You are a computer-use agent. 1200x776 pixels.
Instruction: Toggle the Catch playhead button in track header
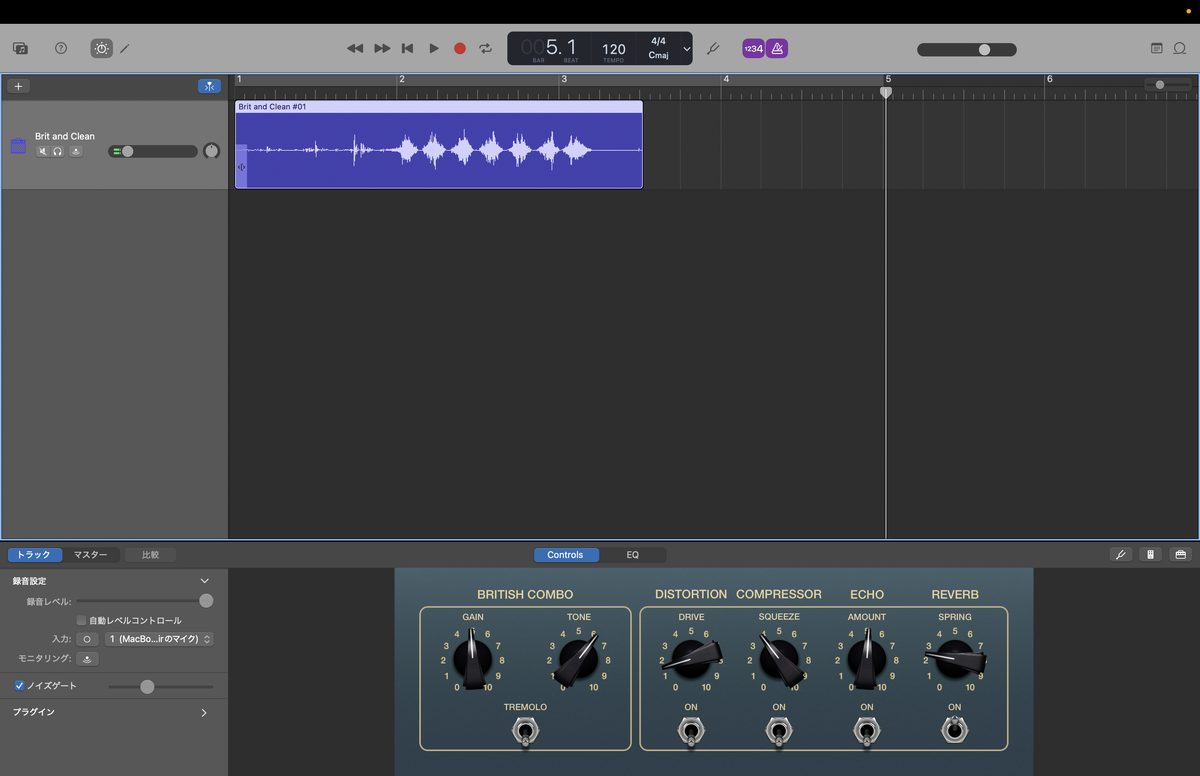point(209,86)
